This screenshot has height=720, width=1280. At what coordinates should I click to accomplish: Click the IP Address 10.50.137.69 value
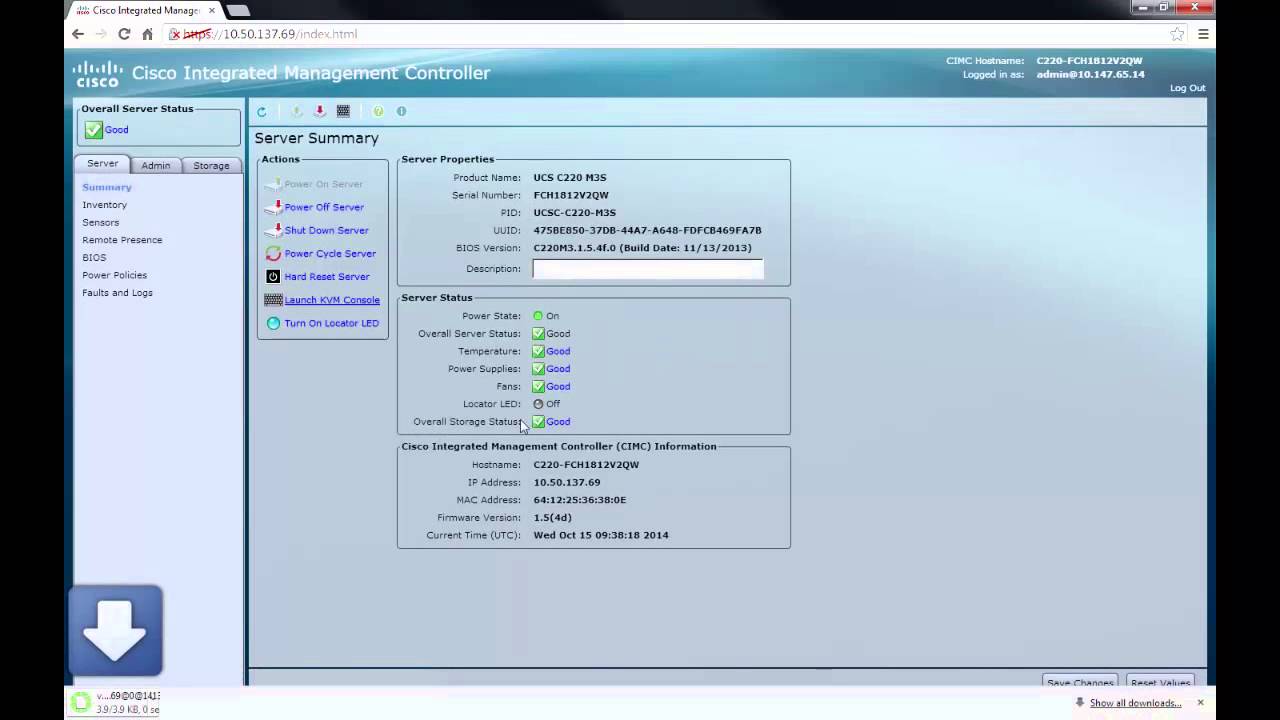coord(567,482)
